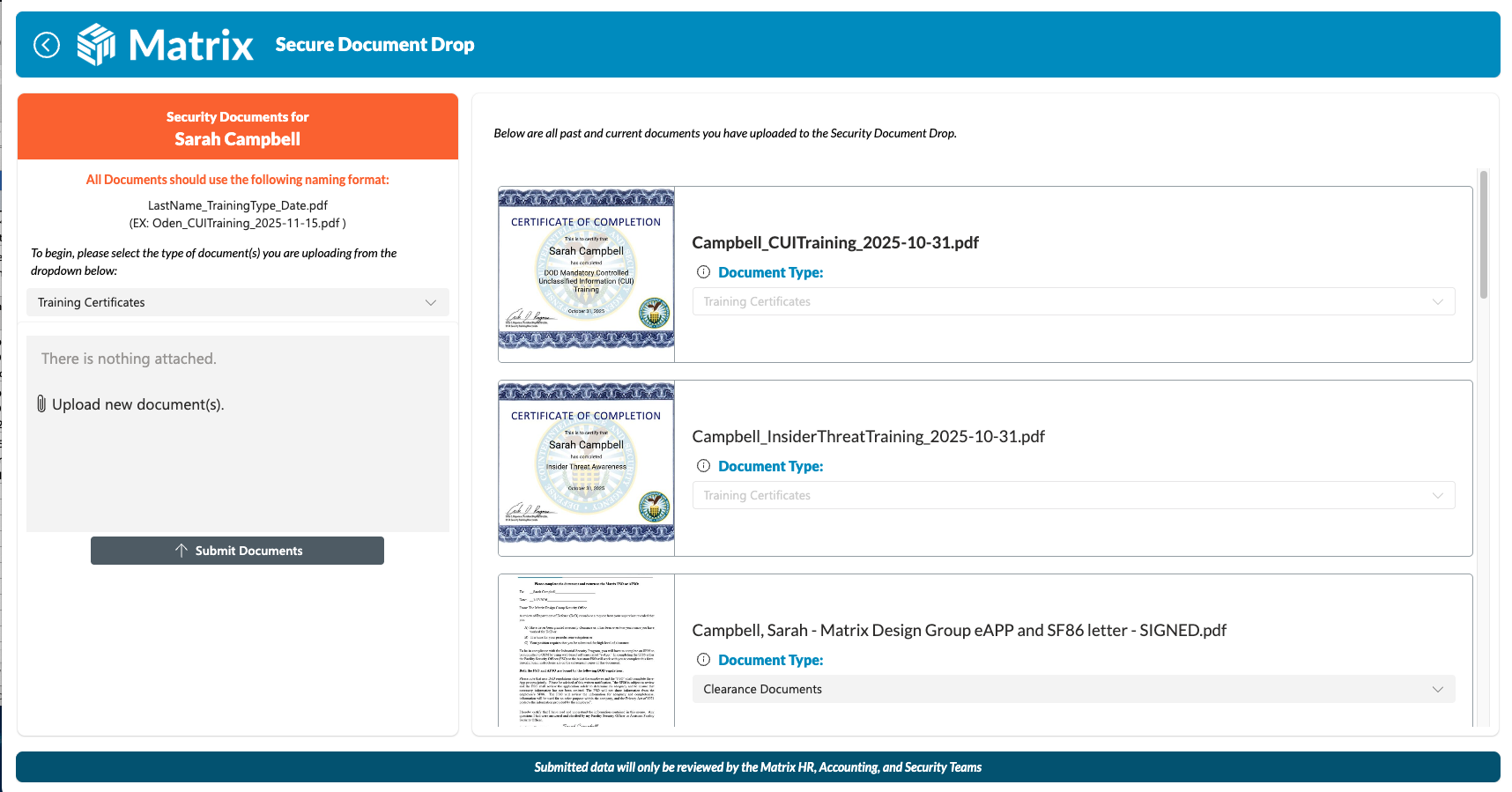
Task: Click the paperclip upload icon
Action: coord(41,403)
